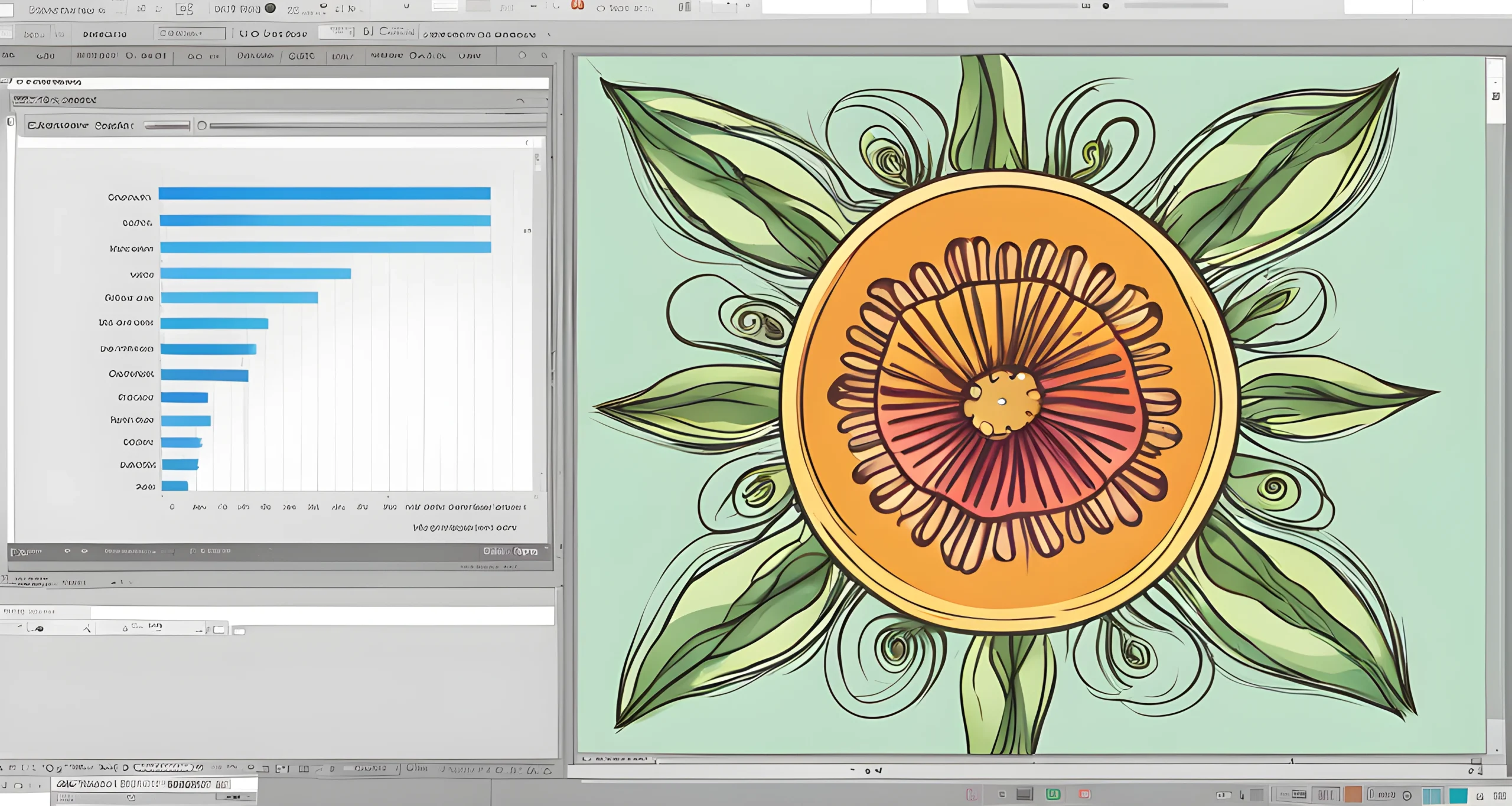This screenshot has width=1512, height=806.
Task: Select the solid teal color swatch at bottom right
Action: (1458, 796)
